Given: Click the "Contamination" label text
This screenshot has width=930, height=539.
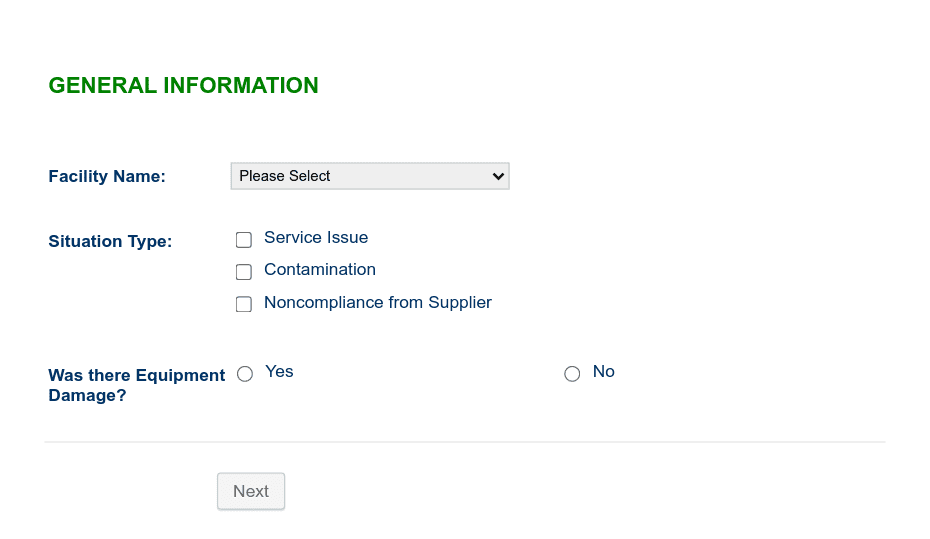Looking at the screenshot, I should (320, 270).
